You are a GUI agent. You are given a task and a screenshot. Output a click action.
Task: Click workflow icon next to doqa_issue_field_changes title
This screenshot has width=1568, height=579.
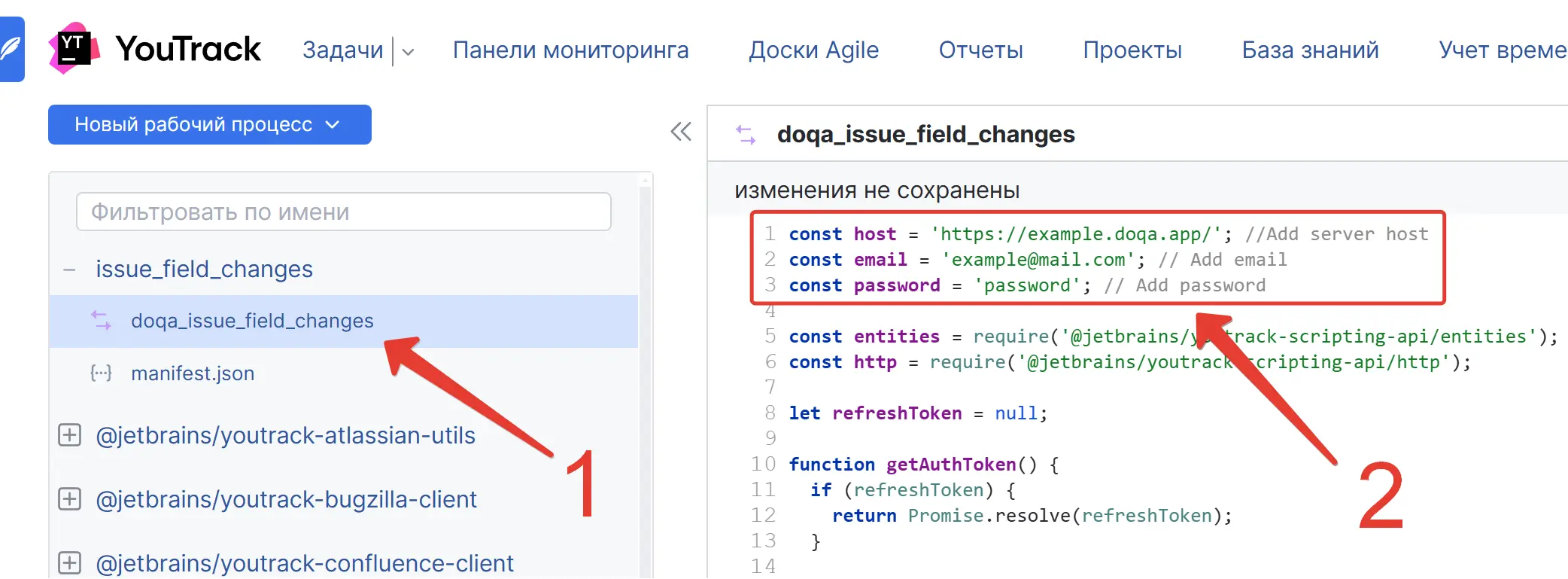point(745,135)
